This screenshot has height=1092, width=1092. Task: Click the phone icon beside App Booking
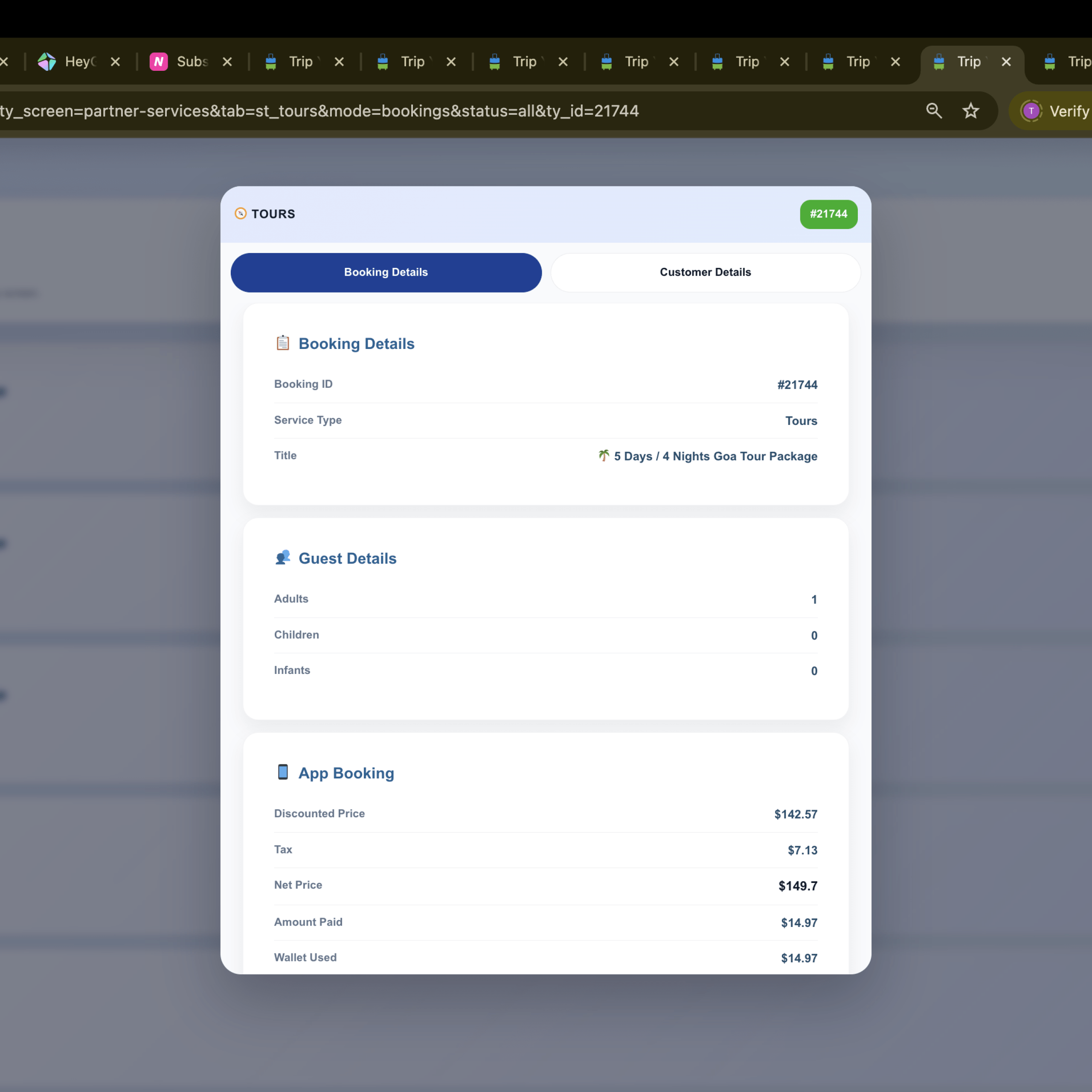(x=283, y=772)
